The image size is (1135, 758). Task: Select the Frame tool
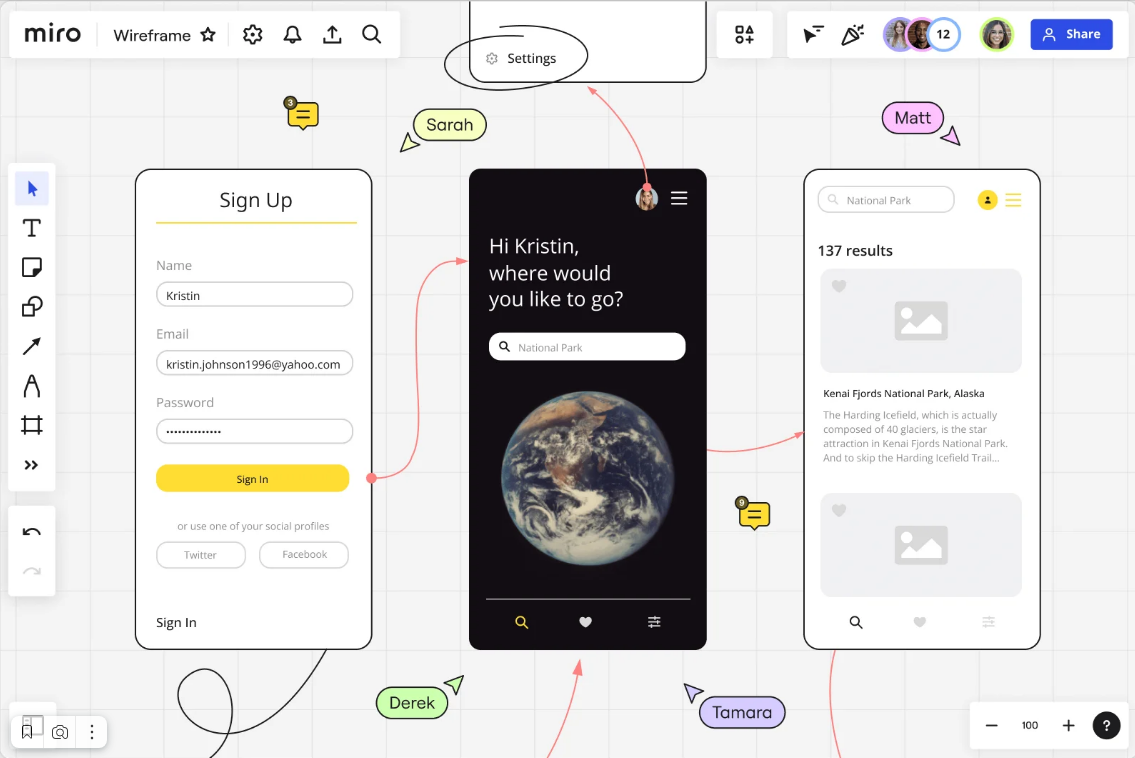[x=32, y=425]
